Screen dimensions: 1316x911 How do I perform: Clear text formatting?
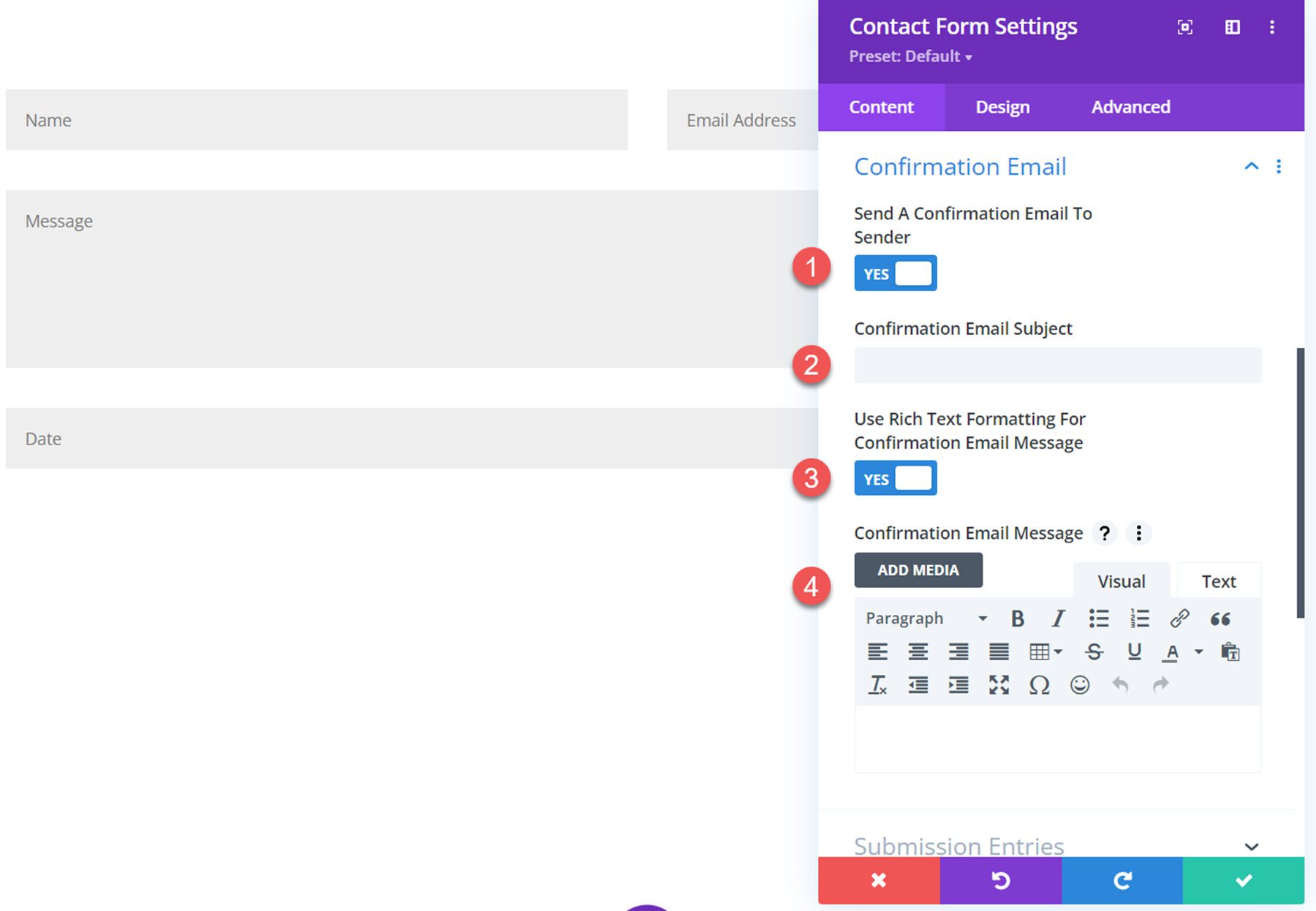pos(877,685)
